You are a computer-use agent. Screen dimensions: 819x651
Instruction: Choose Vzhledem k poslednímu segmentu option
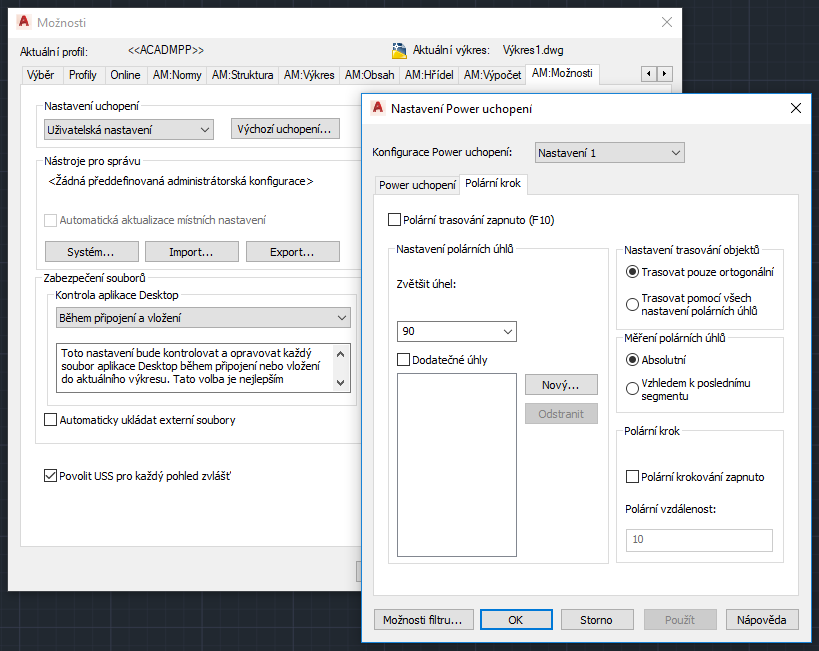632,389
